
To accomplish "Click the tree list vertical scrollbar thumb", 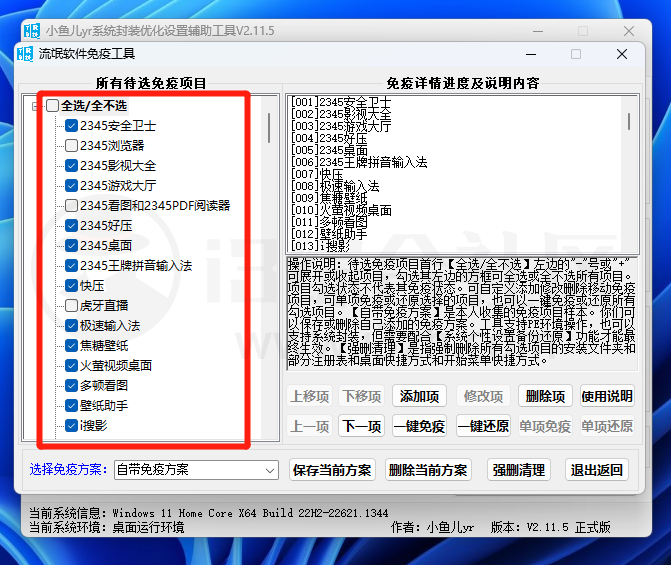I will point(269,128).
